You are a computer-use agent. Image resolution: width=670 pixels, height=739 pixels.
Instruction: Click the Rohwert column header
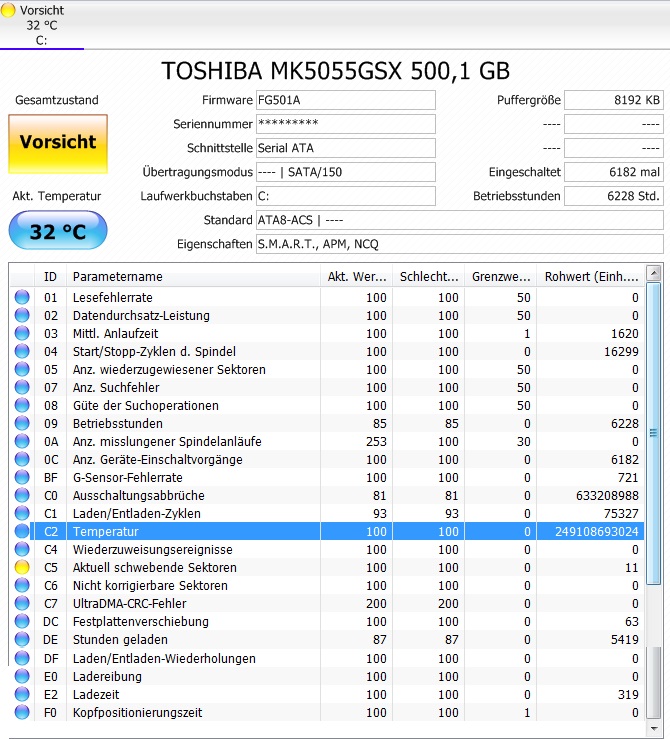591,277
